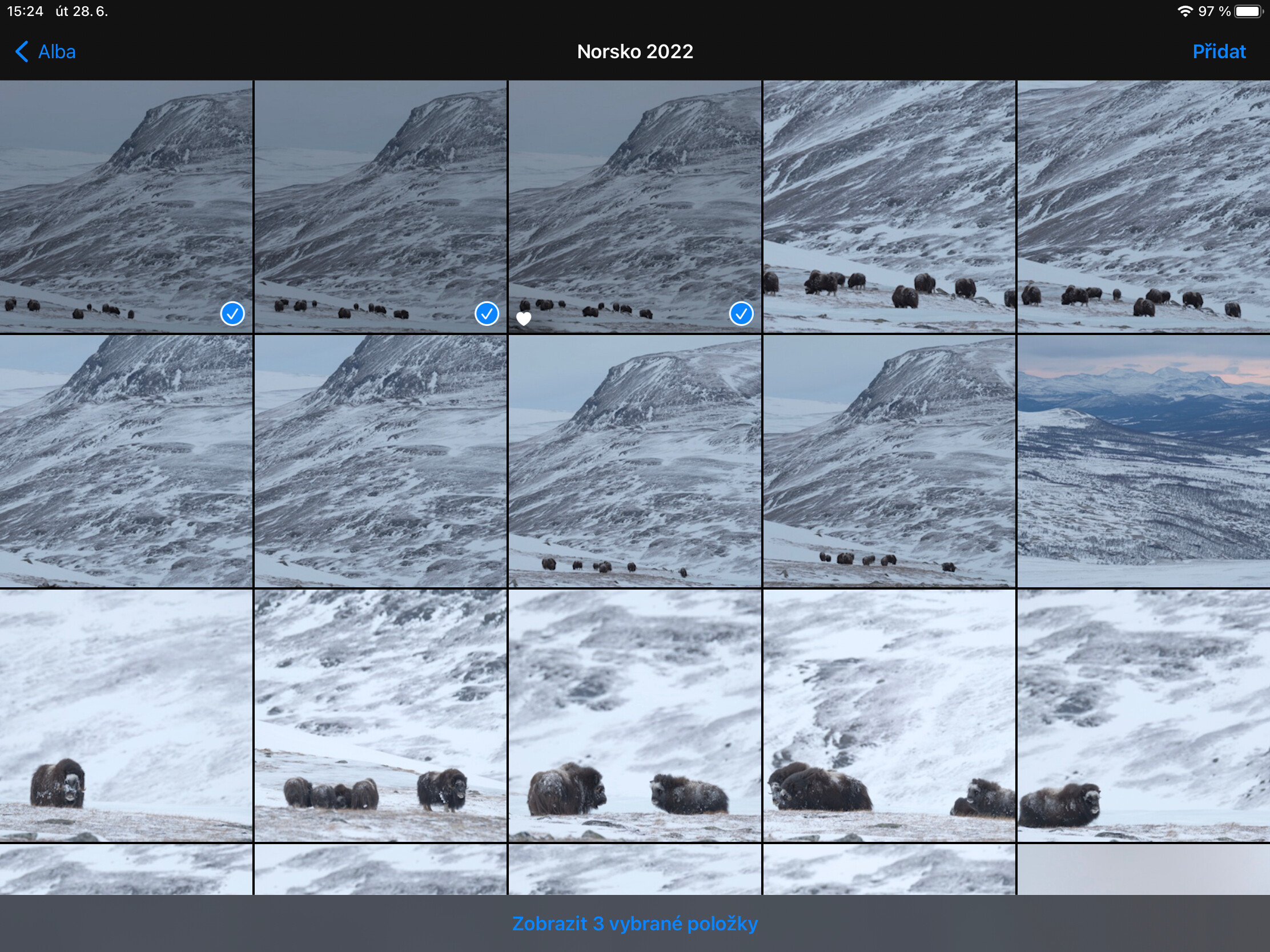Select photo of two musk oxen facing each other

click(635, 716)
